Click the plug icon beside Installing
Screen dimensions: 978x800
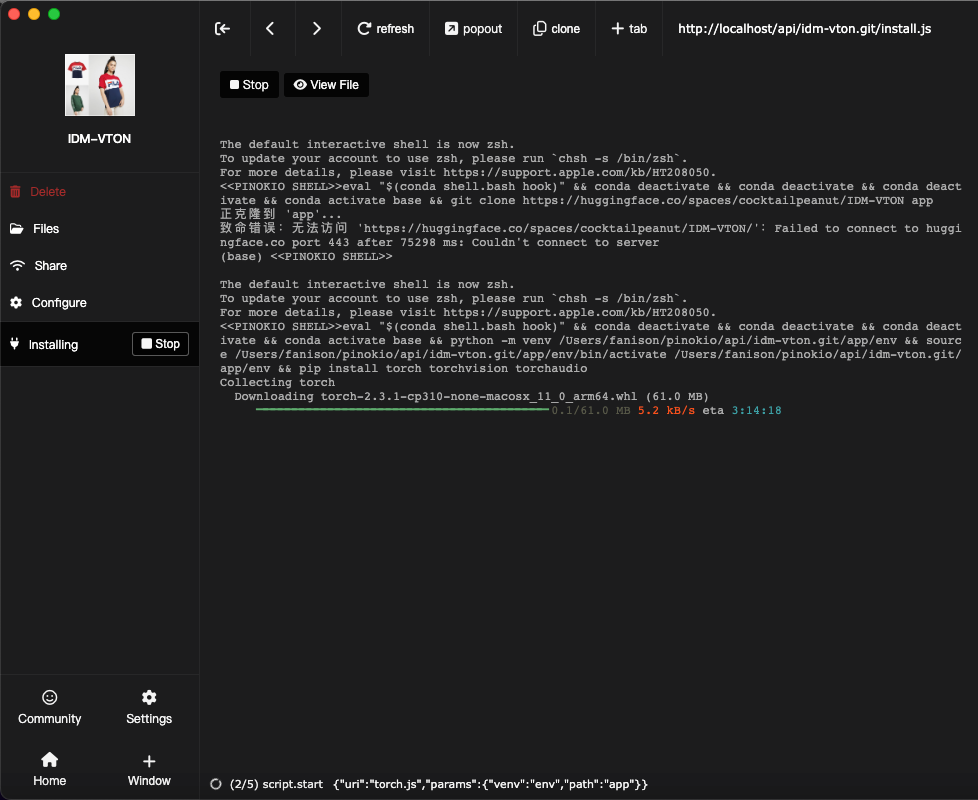[14, 344]
